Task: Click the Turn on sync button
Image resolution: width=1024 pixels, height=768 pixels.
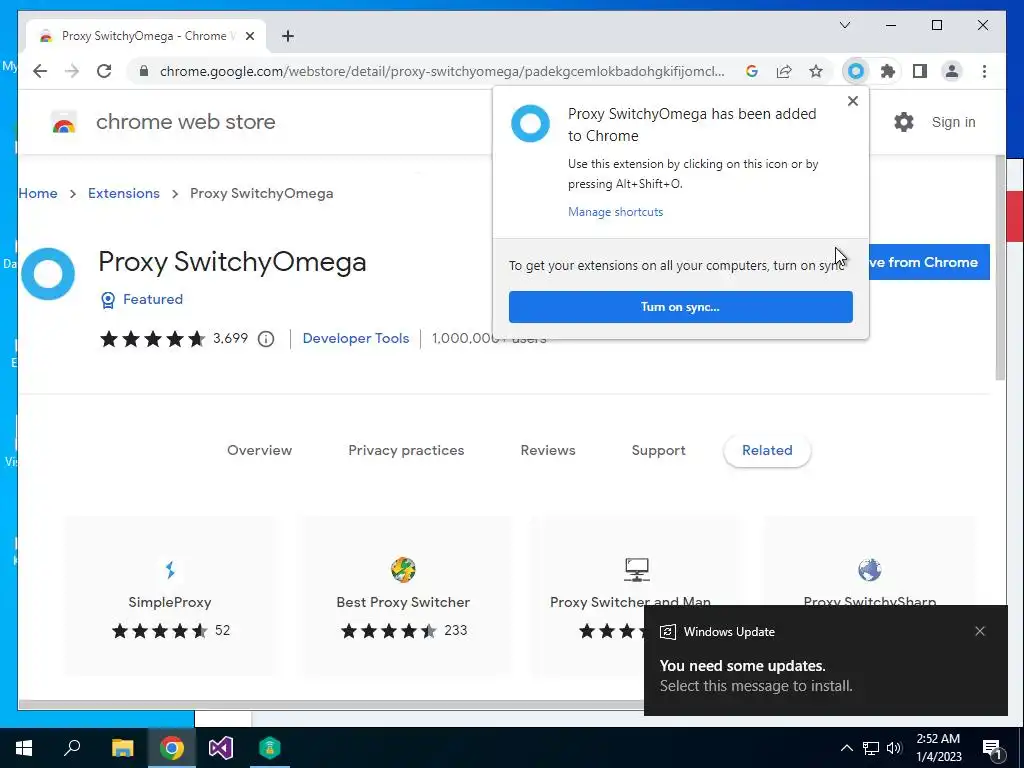Action: click(x=680, y=307)
